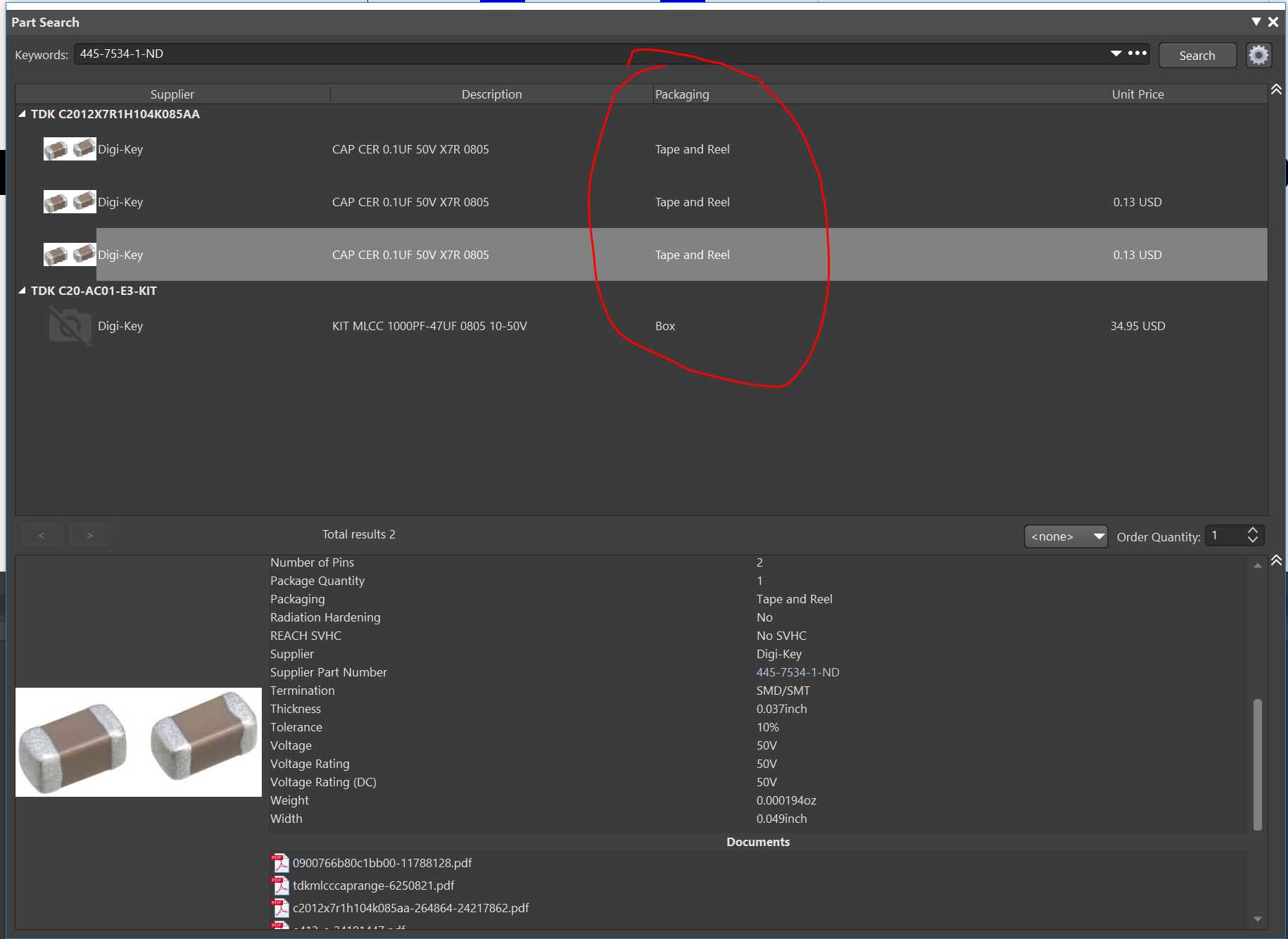Go to next results page arrow
This screenshot has width=1288, height=939.
(x=89, y=536)
